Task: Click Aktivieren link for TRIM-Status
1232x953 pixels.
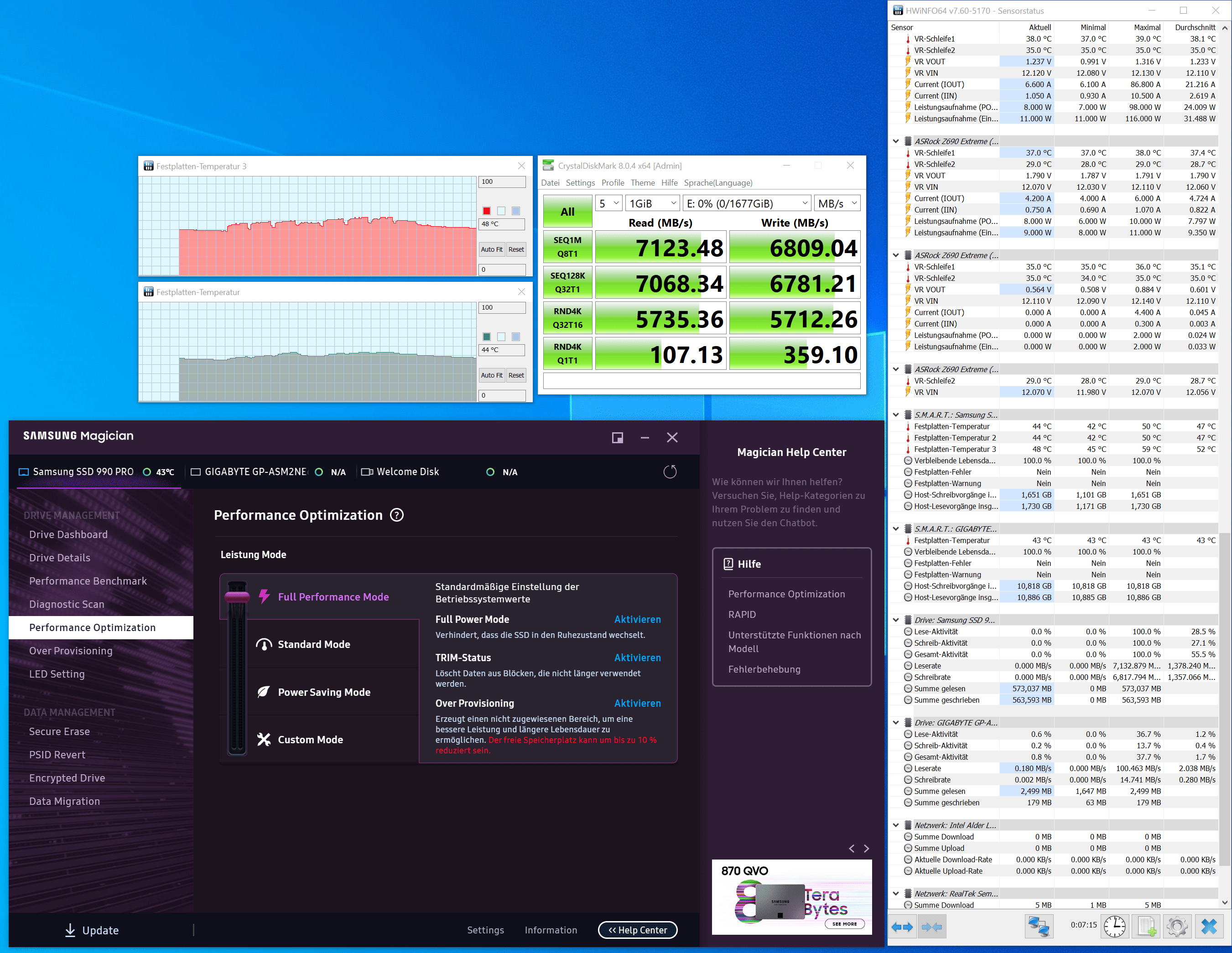Action: 637,658
